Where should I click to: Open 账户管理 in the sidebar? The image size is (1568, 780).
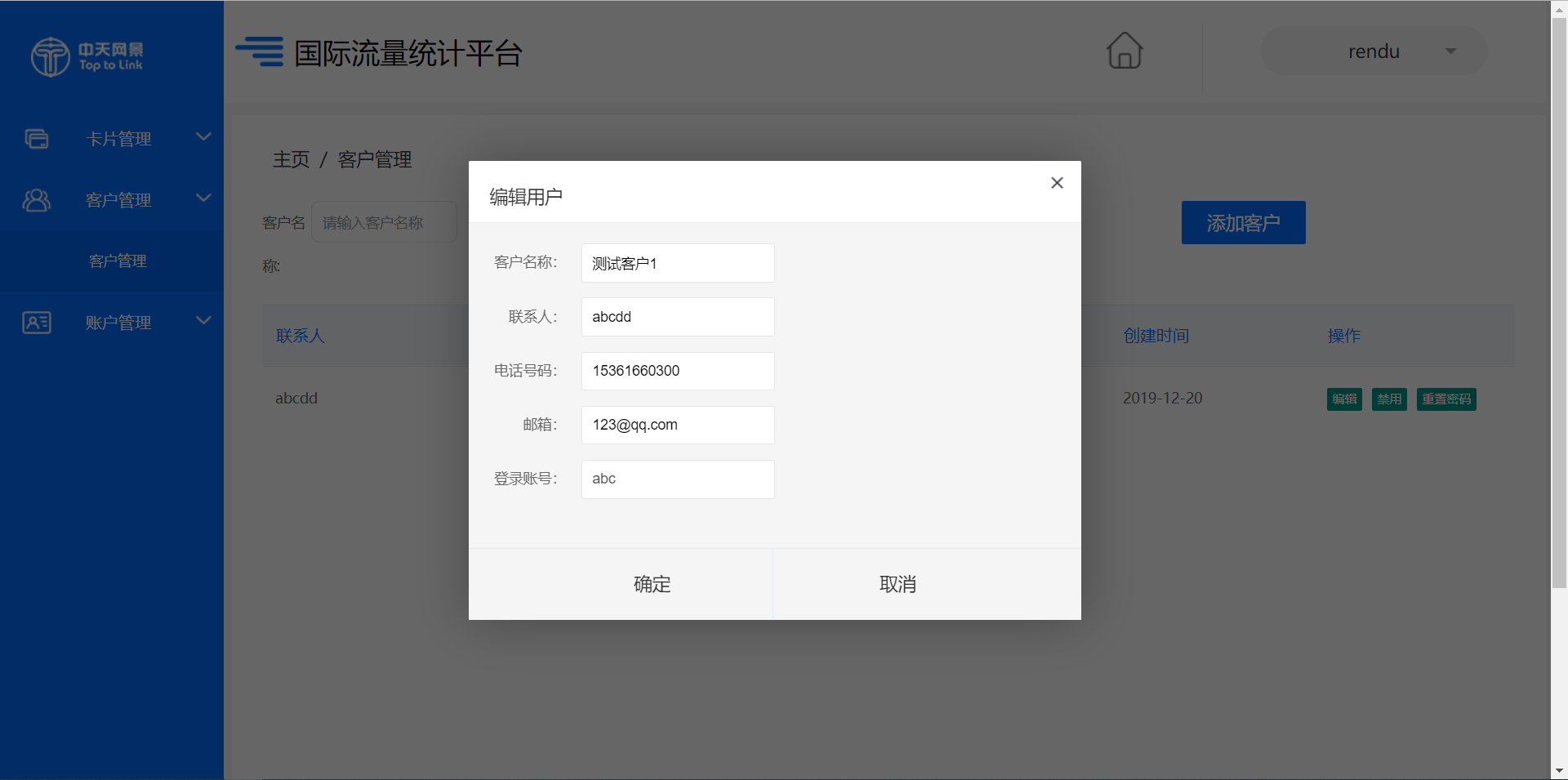pyautogui.click(x=112, y=323)
